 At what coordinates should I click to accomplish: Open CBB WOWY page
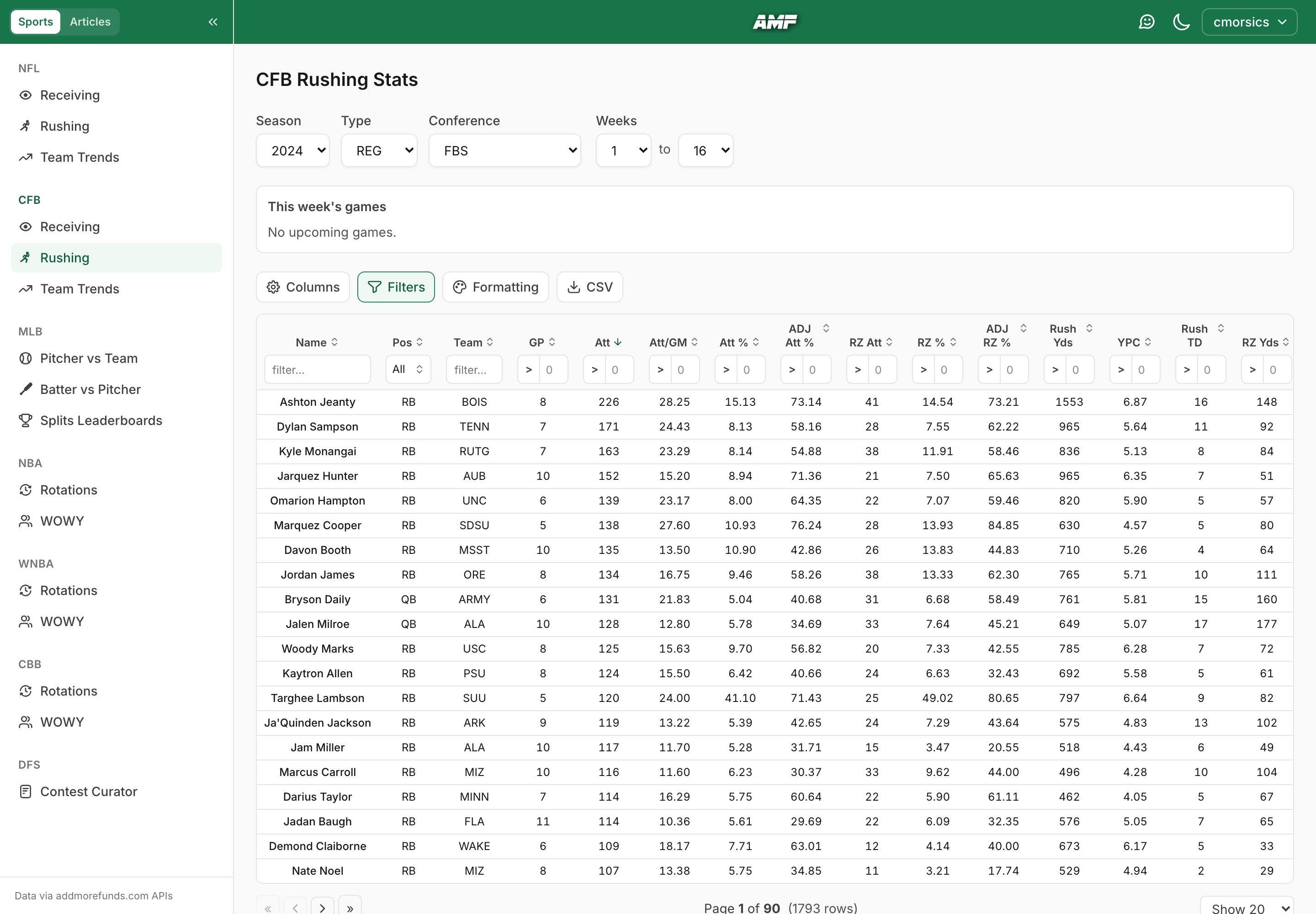(116, 722)
